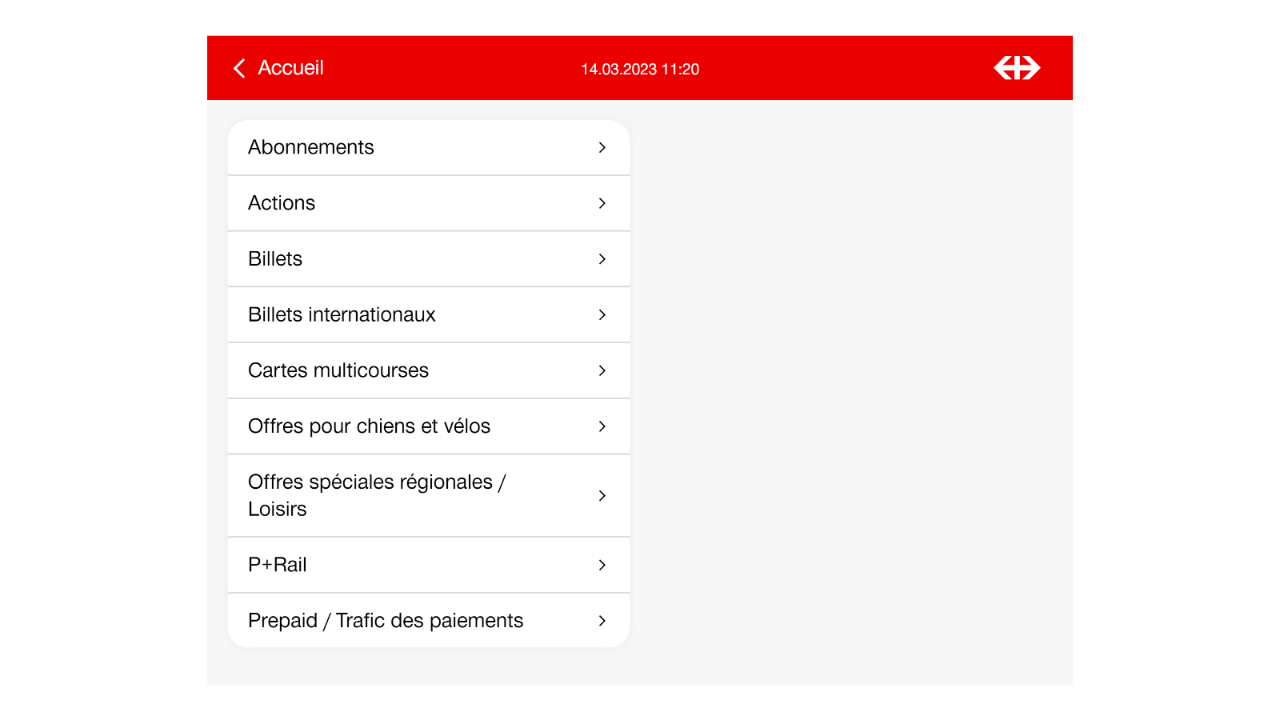Viewport: 1280px width, 720px height.
Task: Expand Abonnements using its chevron arrow
Action: 602,147
